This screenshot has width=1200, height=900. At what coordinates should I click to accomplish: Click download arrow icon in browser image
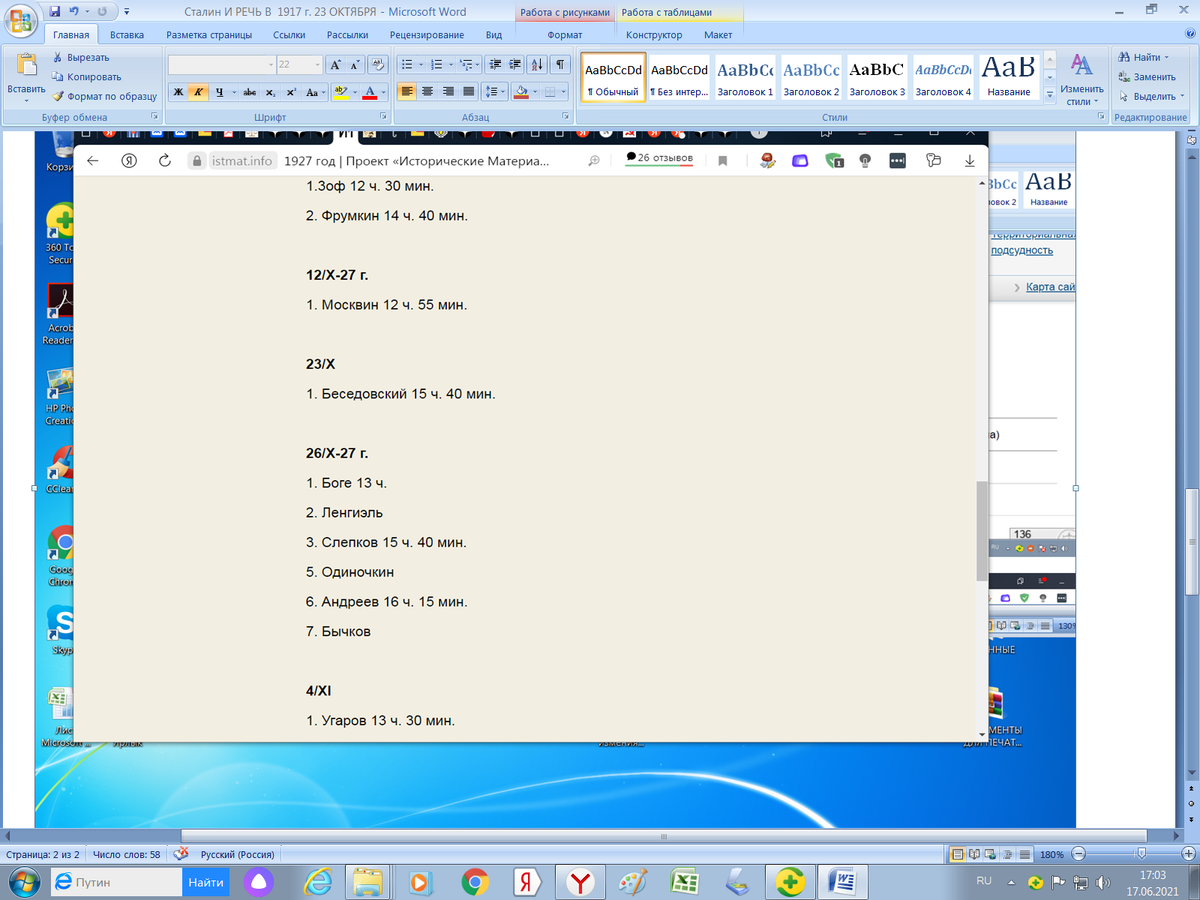click(968, 161)
